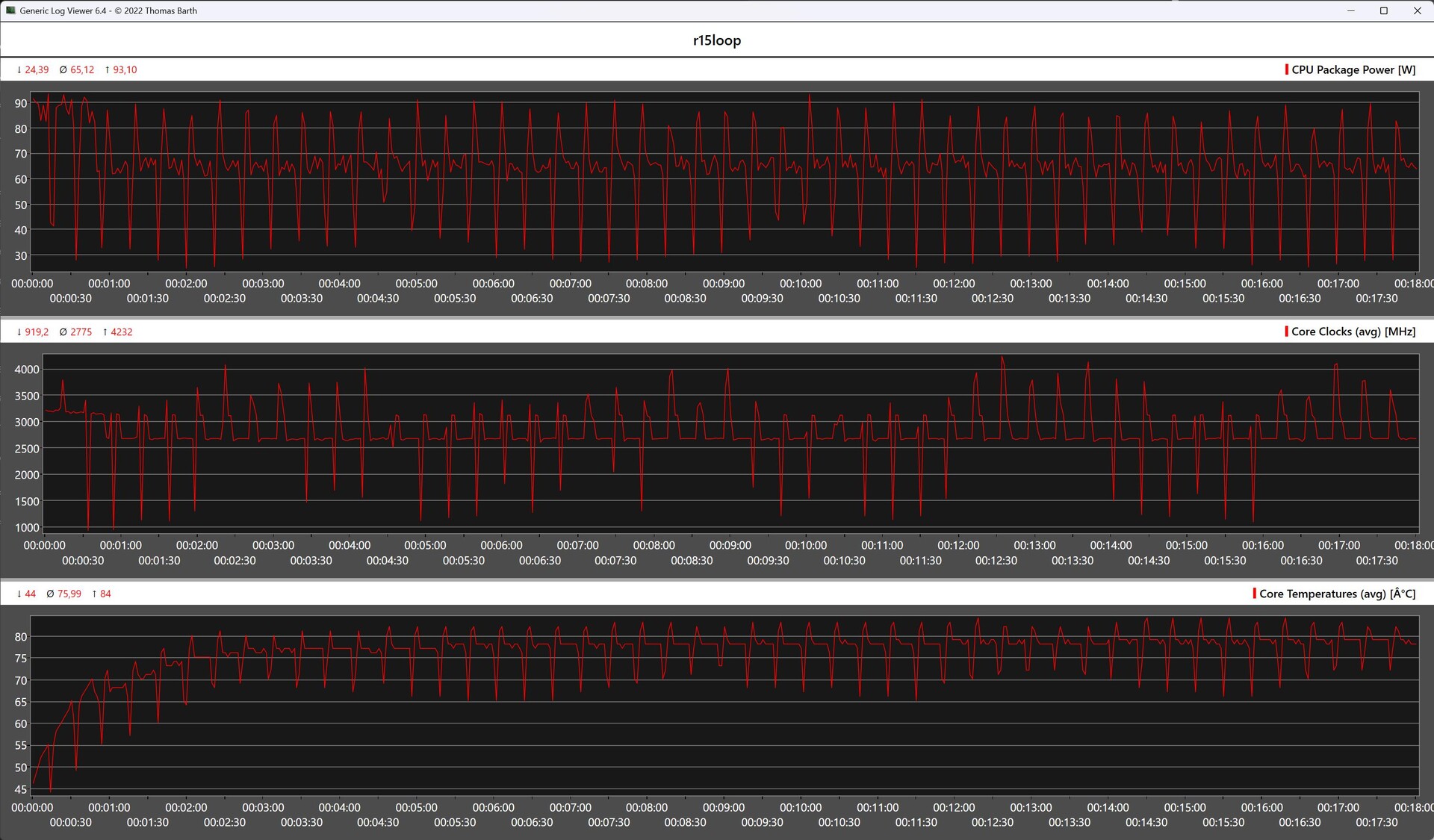Click the maximum clock value 4232

(x=121, y=332)
